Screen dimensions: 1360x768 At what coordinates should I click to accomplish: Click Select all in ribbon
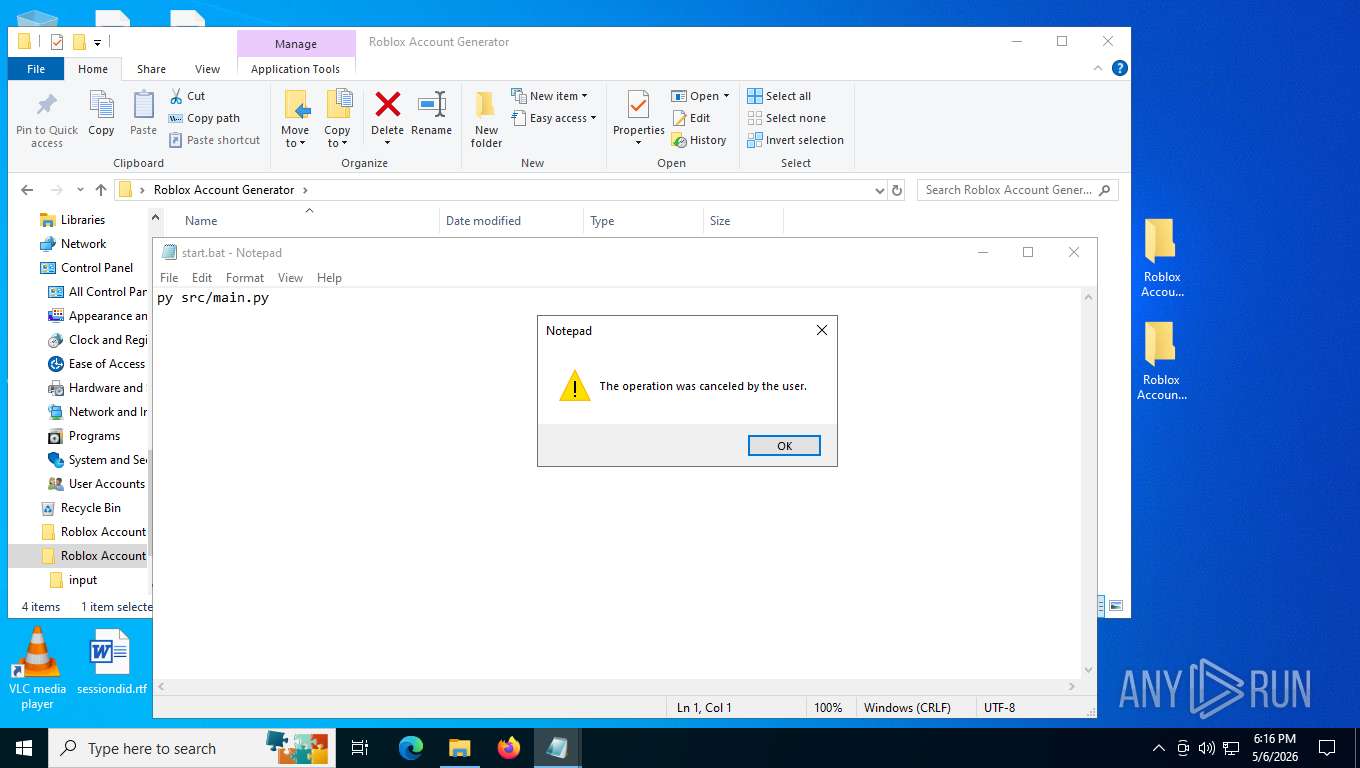[779, 96]
